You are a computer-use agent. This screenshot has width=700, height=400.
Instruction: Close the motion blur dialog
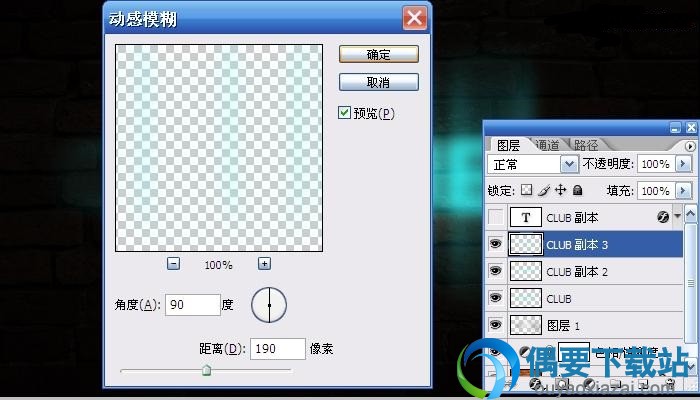tap(415, 18)
